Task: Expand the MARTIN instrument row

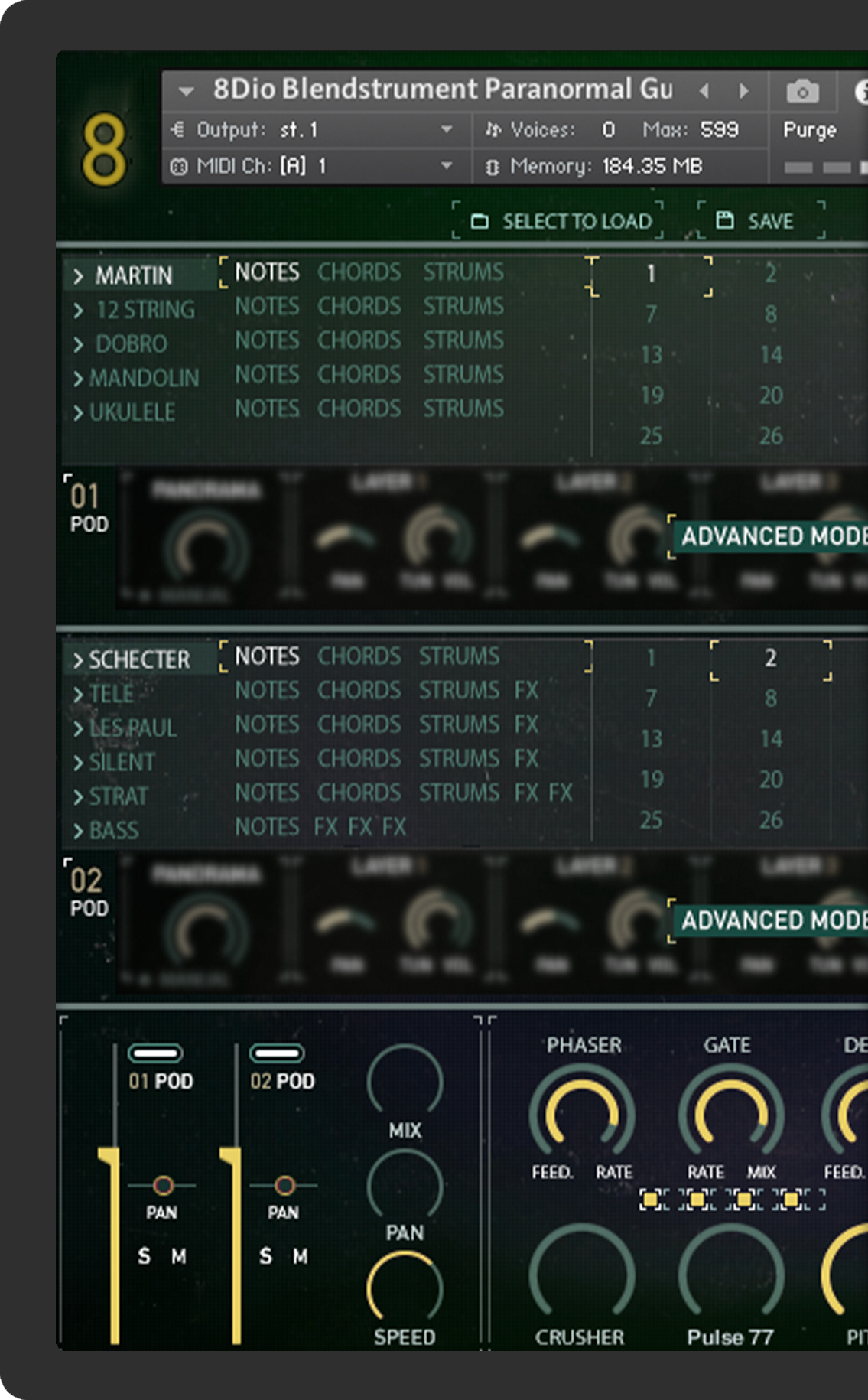Action: [x=78, y=275]
